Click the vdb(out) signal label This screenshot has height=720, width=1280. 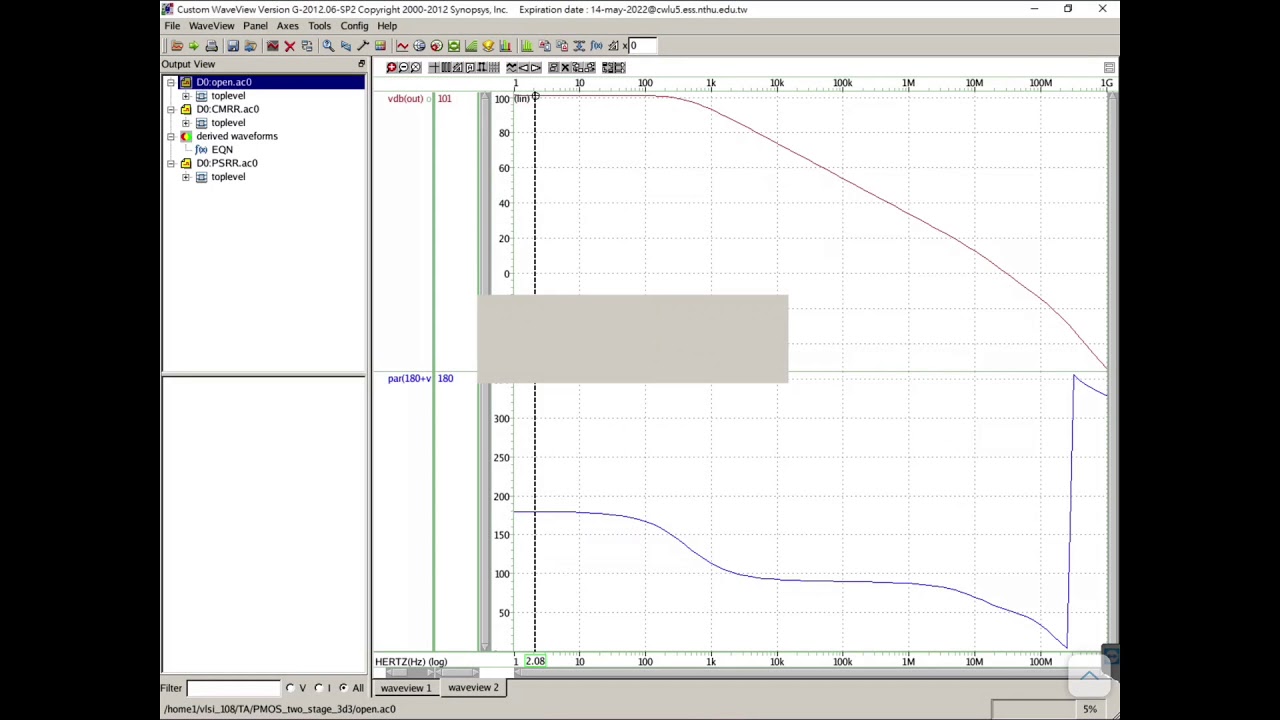tap(405, 99)
